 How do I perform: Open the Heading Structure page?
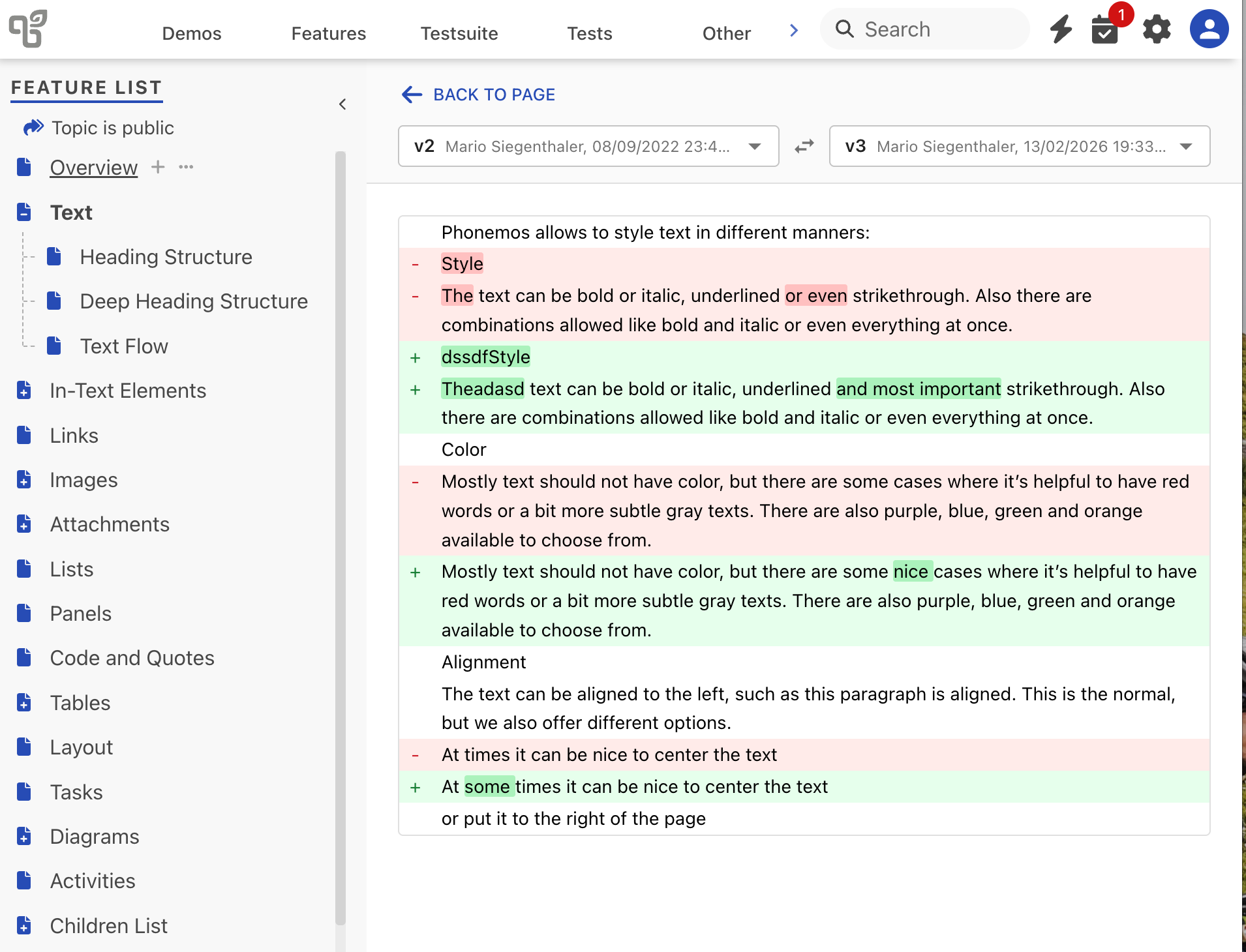(x=166, y=257)
